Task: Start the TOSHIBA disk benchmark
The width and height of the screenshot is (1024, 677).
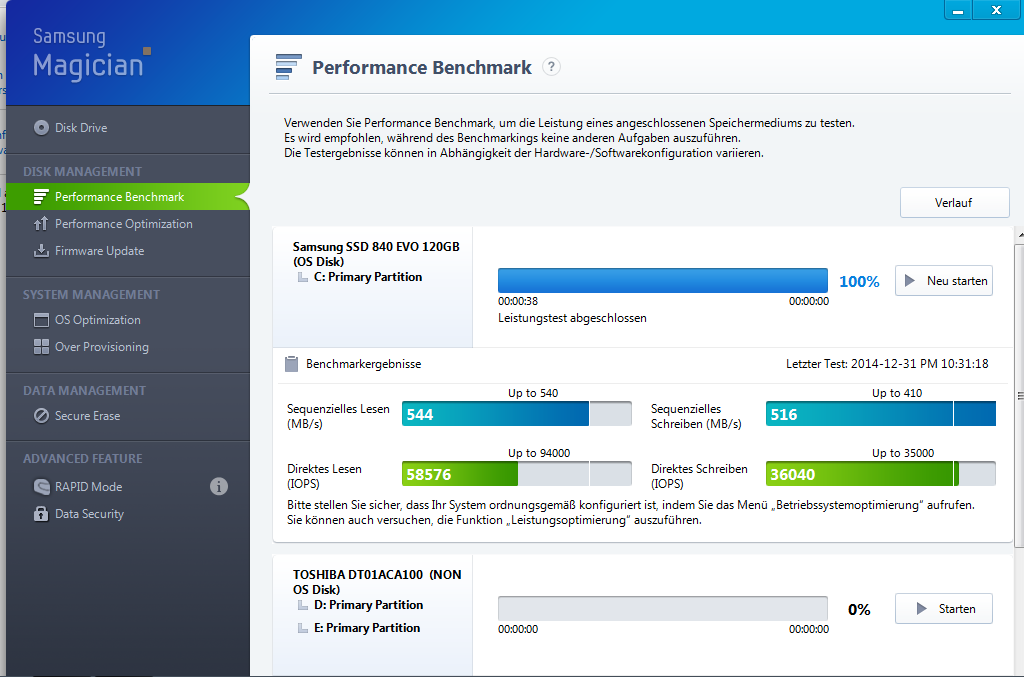Action: 944,608
